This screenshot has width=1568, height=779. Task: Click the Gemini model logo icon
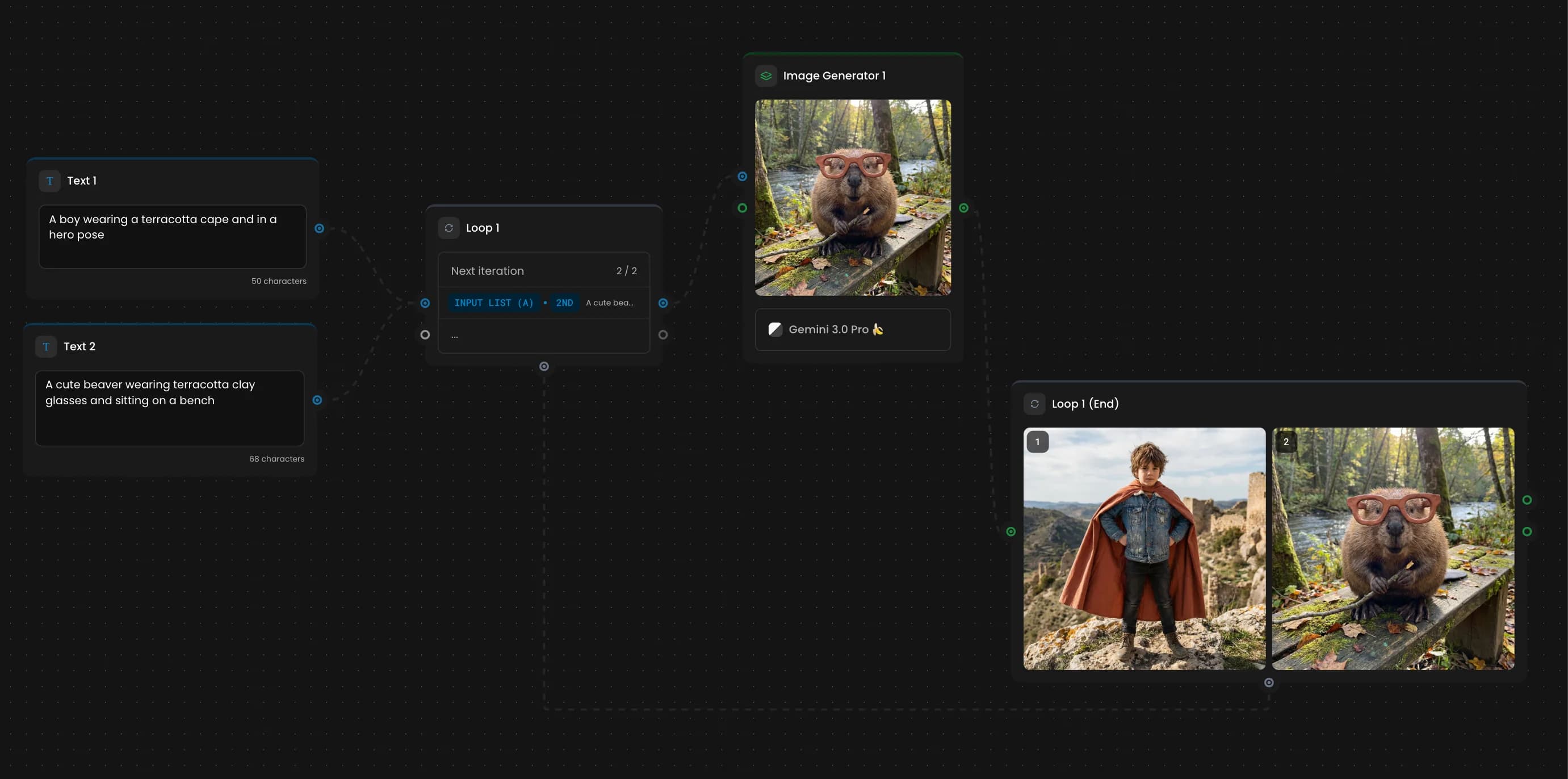[x=775, y=329]
